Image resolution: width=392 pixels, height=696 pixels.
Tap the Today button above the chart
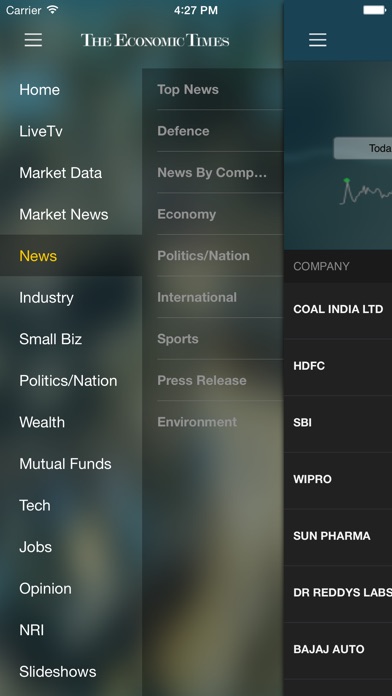363,148
